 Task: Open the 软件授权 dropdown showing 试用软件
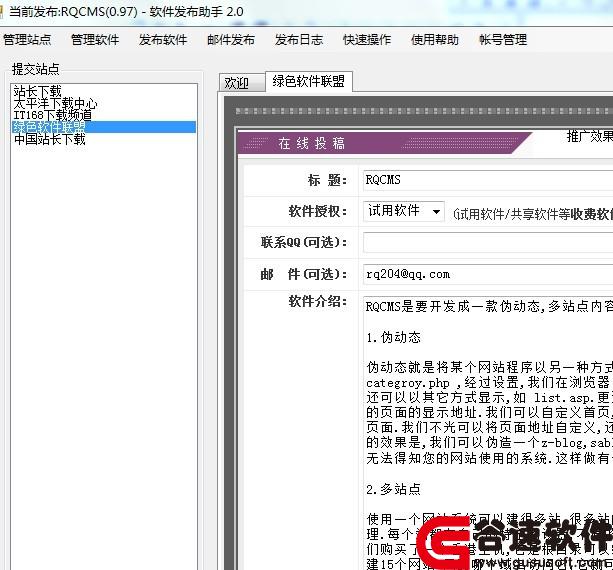pos(403,211)
